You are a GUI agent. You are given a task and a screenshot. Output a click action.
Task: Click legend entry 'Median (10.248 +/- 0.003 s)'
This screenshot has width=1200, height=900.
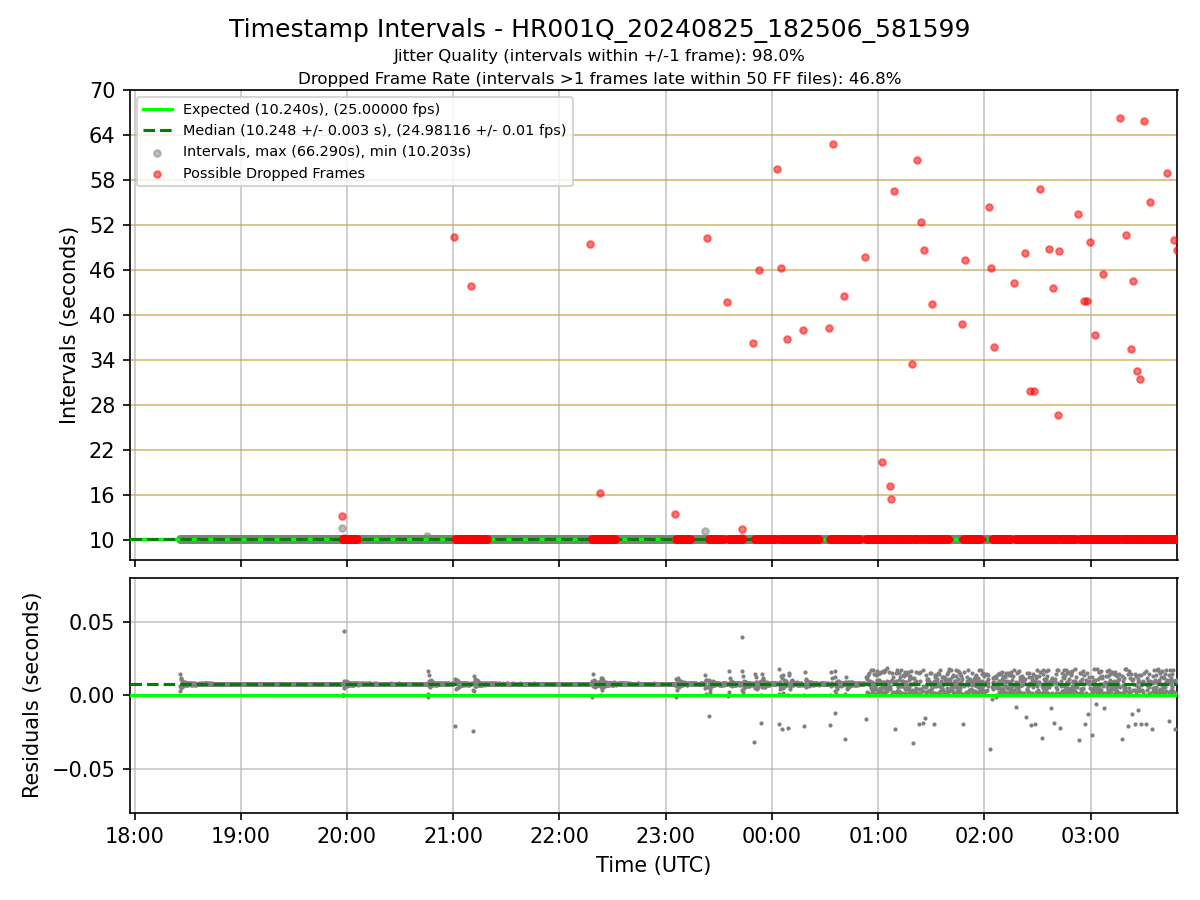point(374,130)
